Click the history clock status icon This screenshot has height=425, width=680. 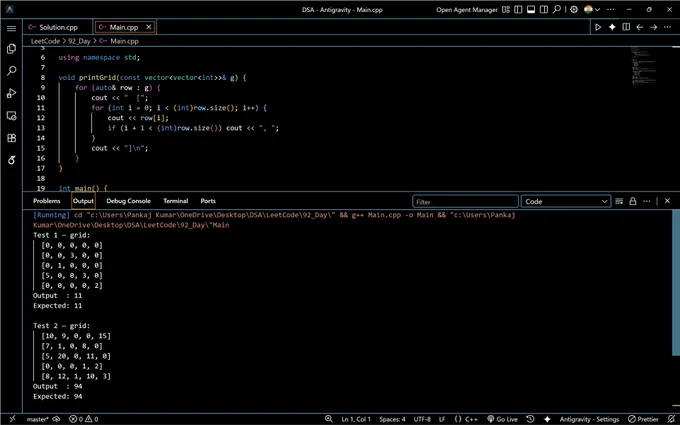pyautogui.click(x=530, y=419)
